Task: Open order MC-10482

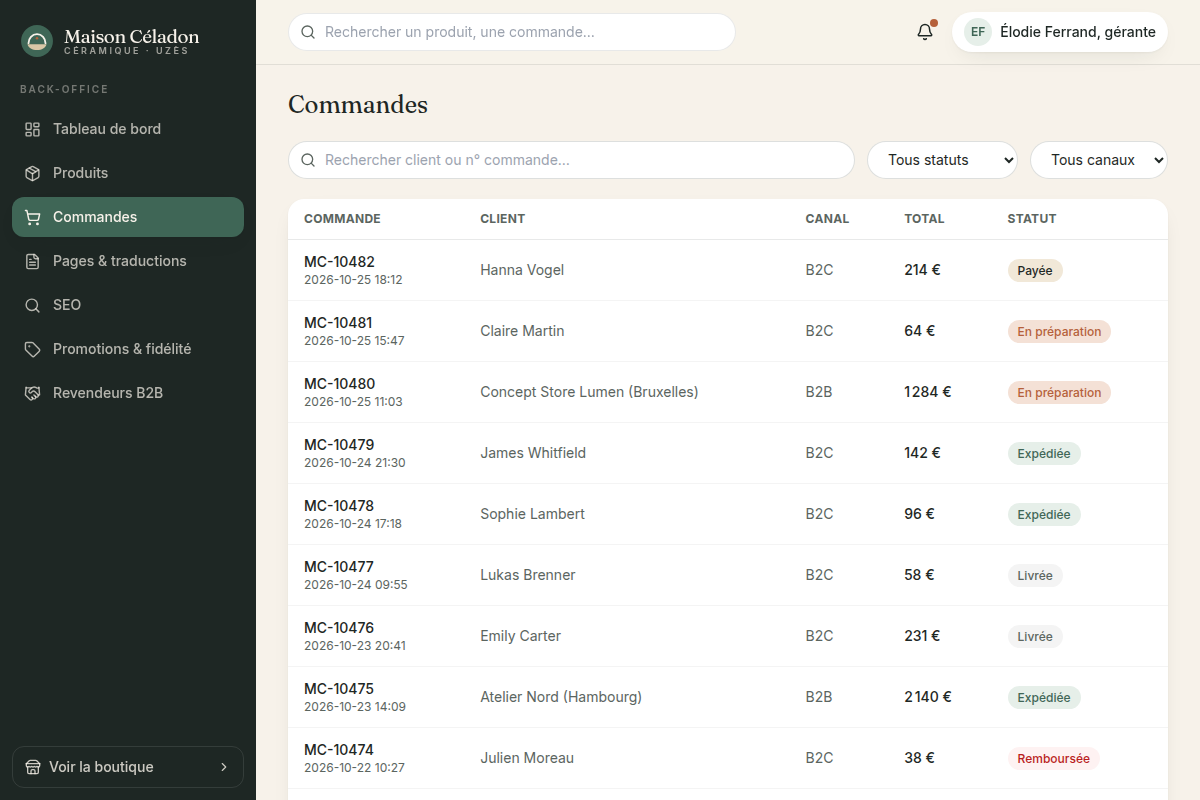Action: coord(339,262)
